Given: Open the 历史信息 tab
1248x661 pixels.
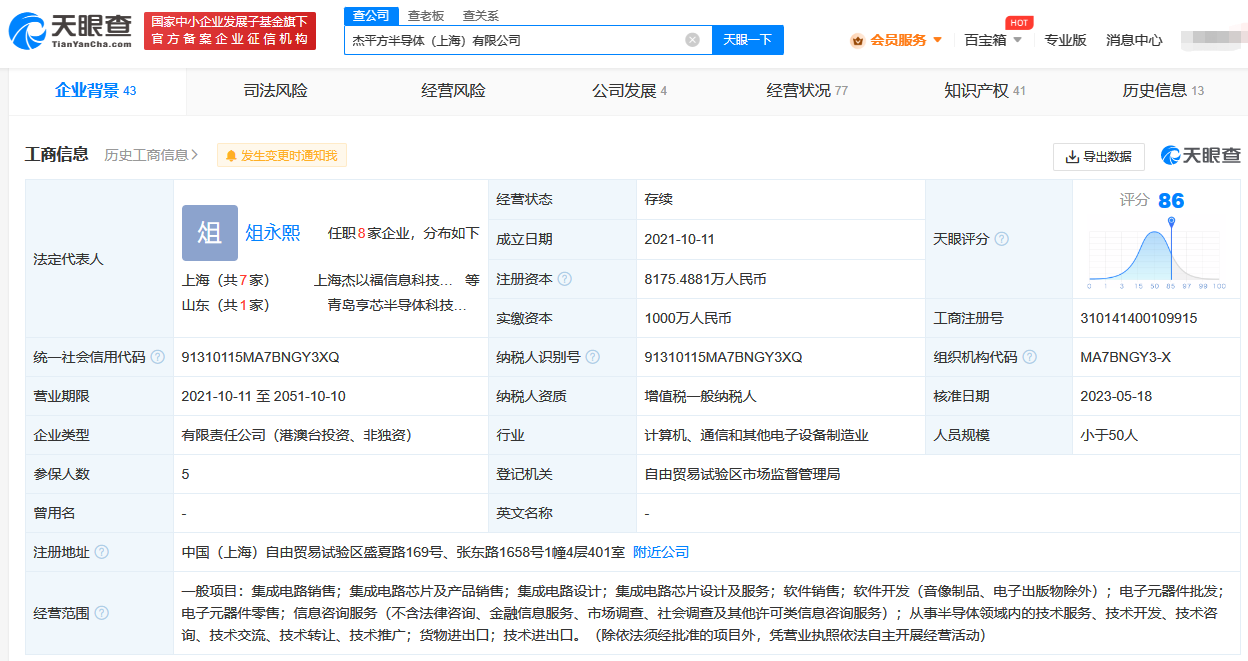Looking at the screenshot, I should (1162, 91).
